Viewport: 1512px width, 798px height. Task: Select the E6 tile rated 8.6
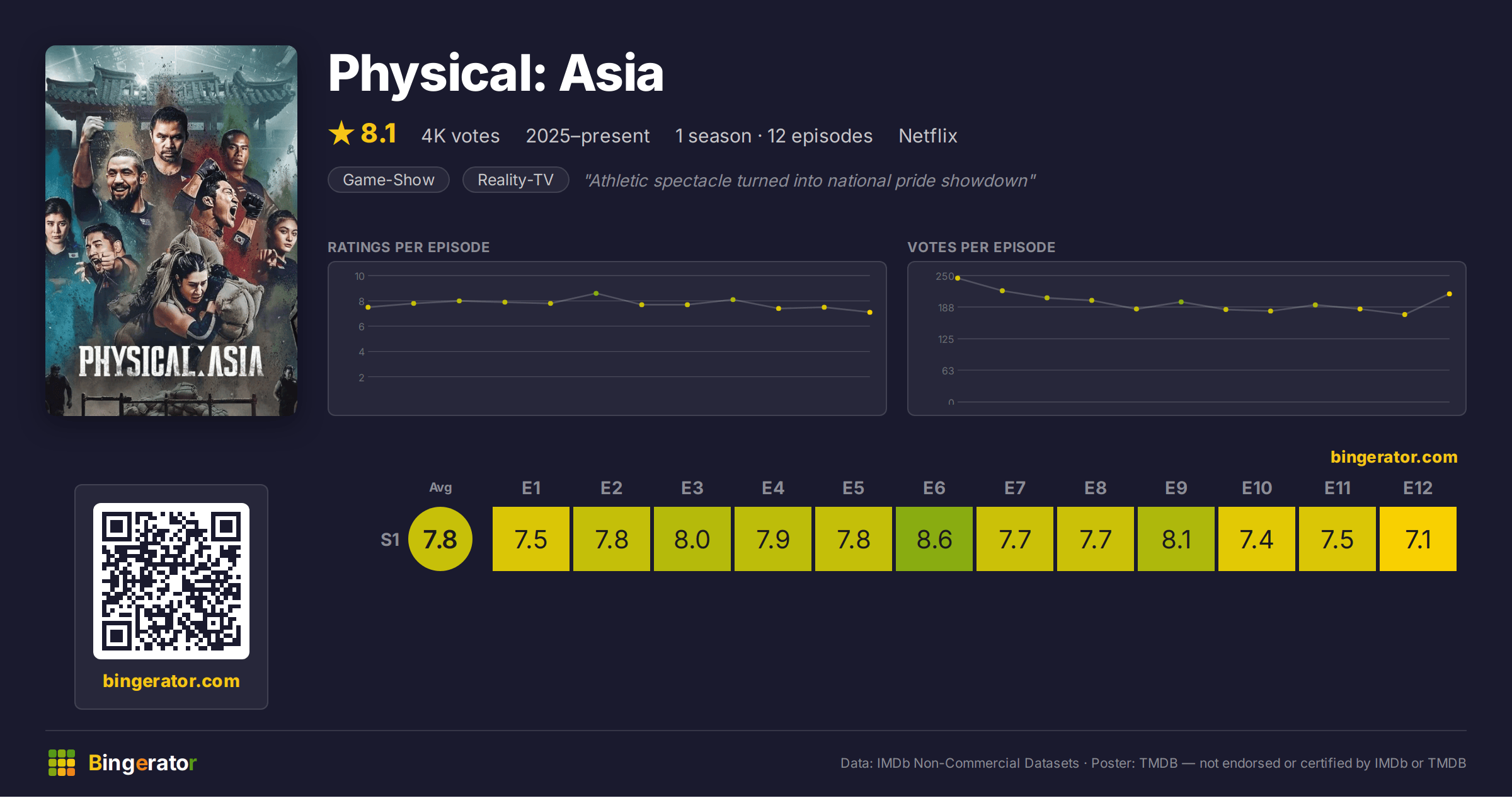[x=934, y=539]
